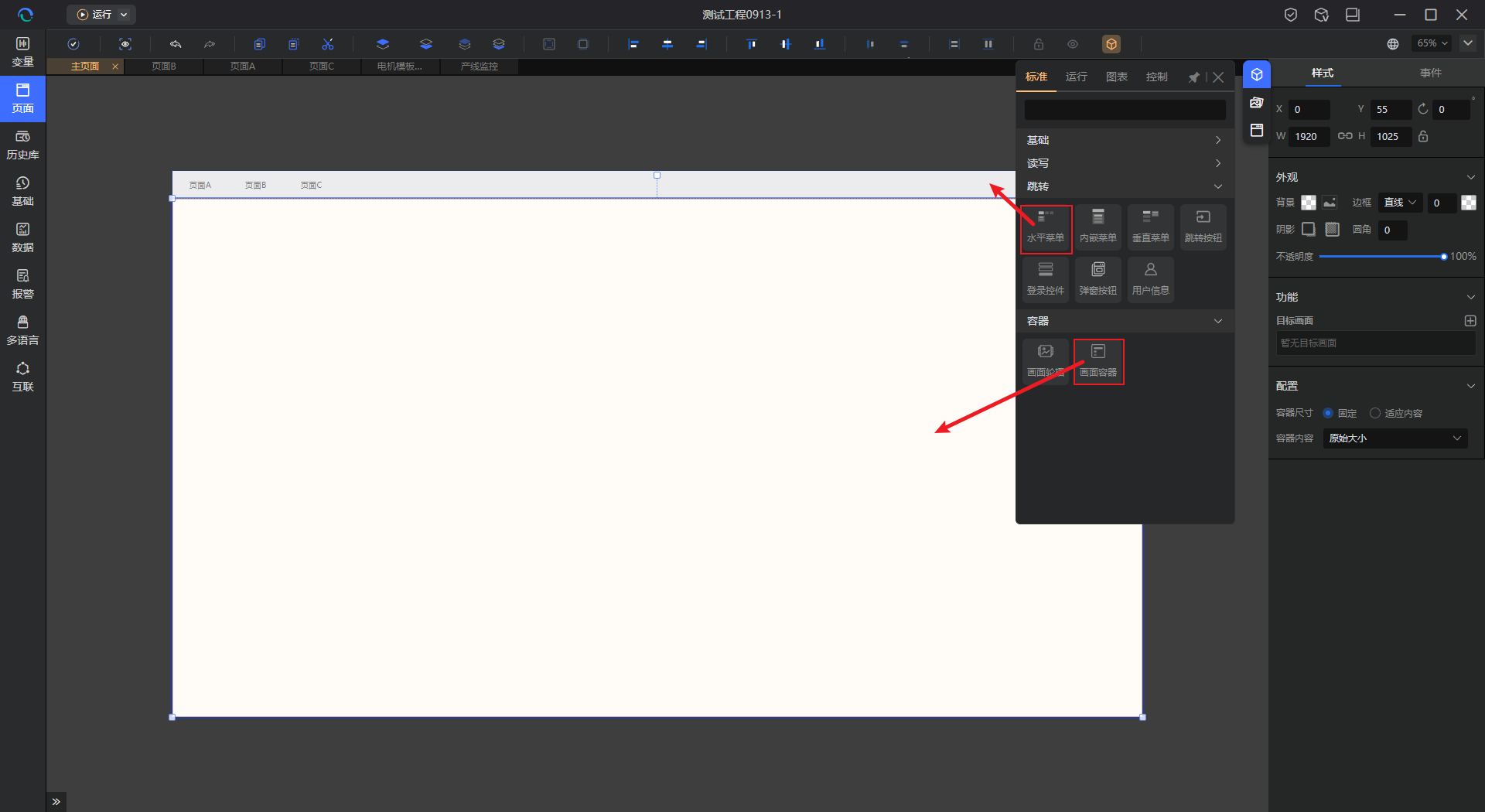1485x812 pixels.
Task: Switch to the 产线监控 tab
Action: pos(480,67)
